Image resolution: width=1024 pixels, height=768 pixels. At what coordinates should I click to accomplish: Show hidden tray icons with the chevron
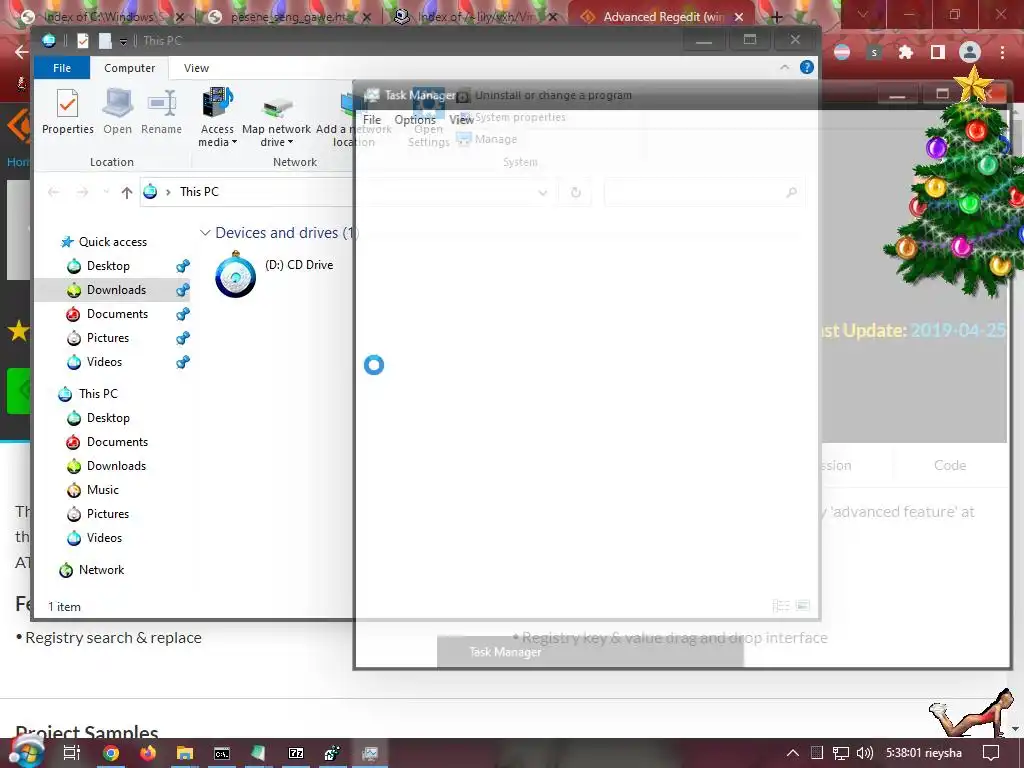(792, 753)
